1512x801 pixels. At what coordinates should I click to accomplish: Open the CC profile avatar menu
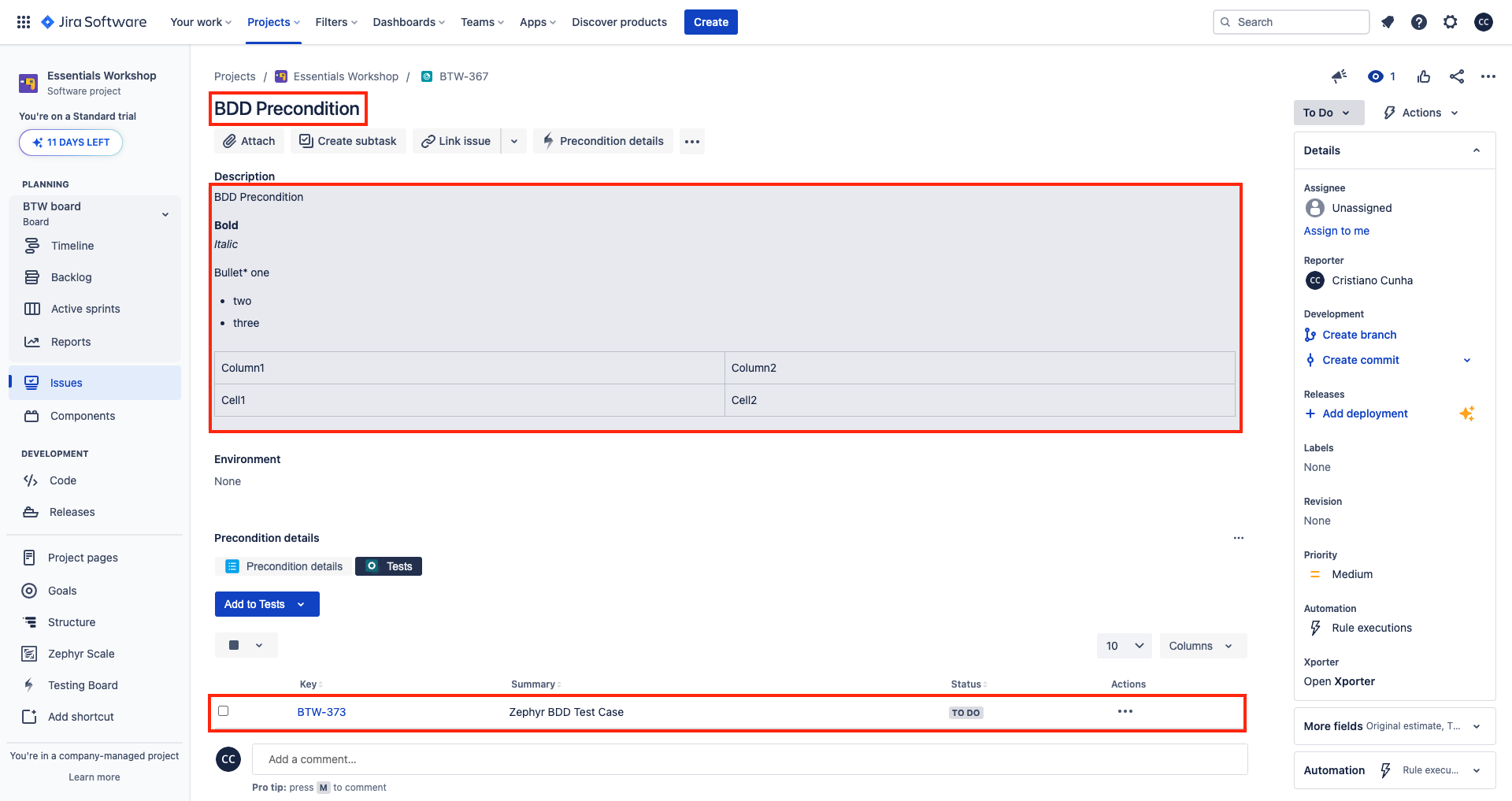[x=1484, y=22]
